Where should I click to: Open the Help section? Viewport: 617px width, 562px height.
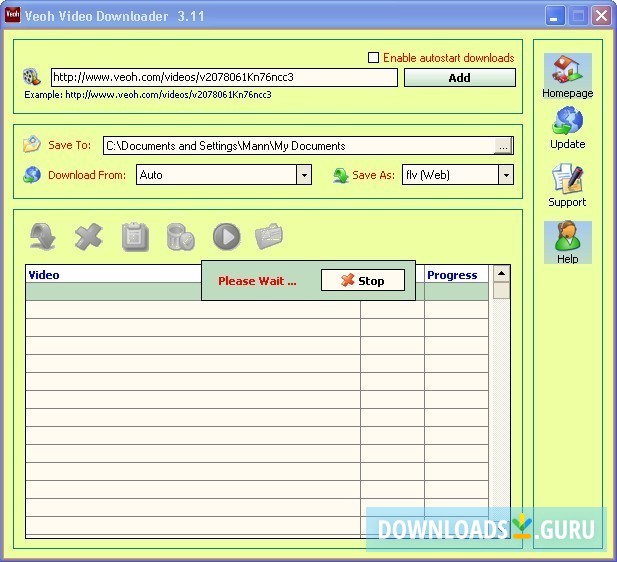tap(567, 242)
